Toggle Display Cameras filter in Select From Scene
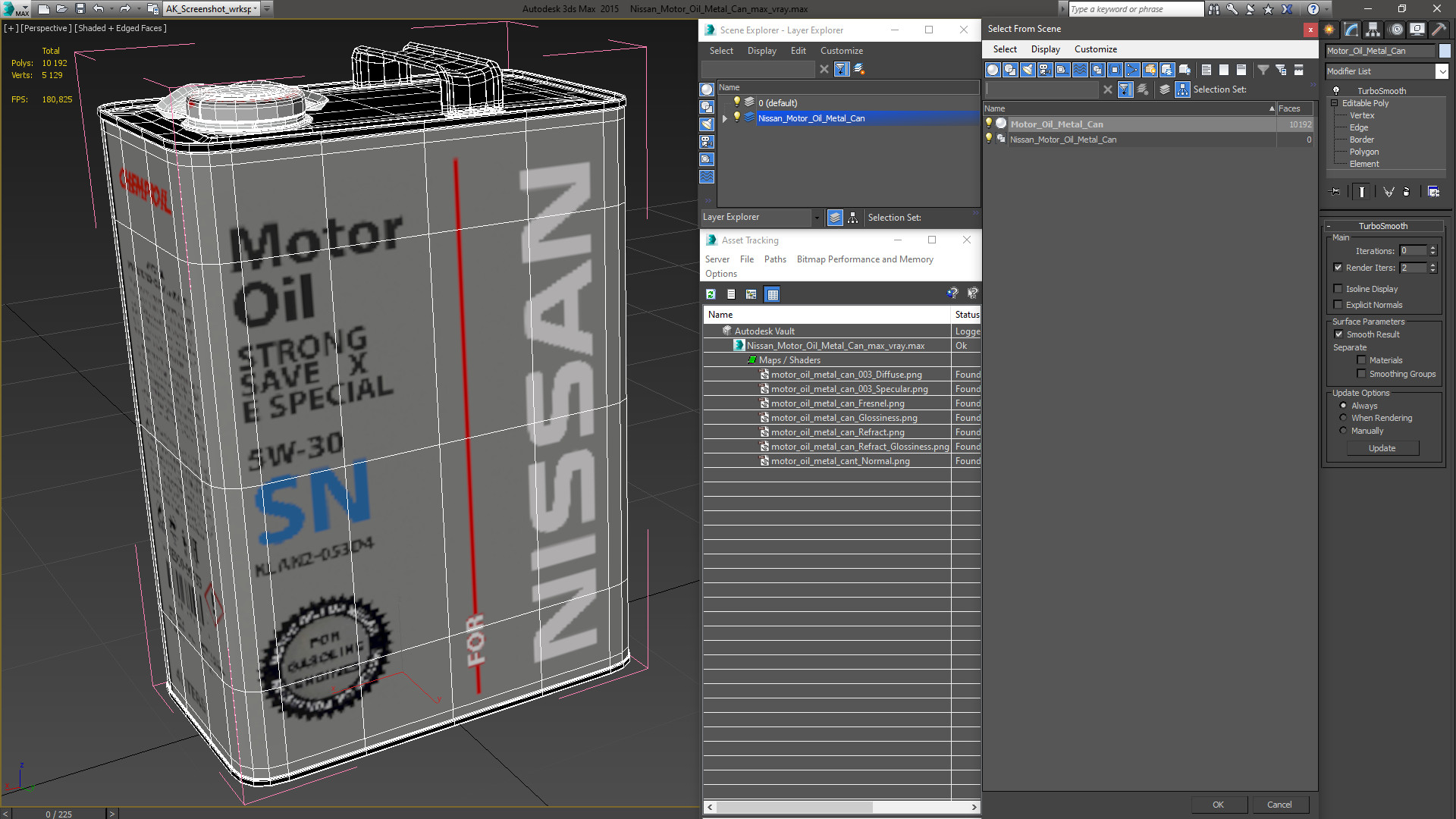The width and height of the screenshot is (1456, 819). [x=1045, y=70]
